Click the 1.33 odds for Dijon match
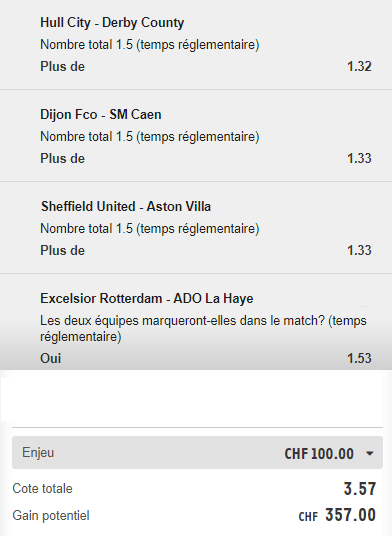This screenshot has width=392, height=536. (359, 158)
